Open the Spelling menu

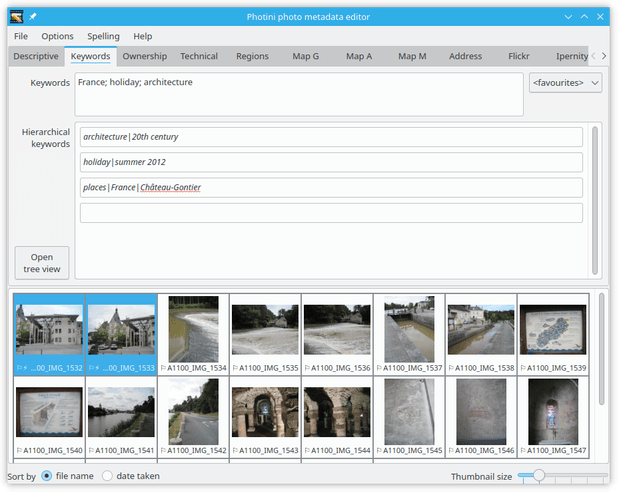pos(103,36)
